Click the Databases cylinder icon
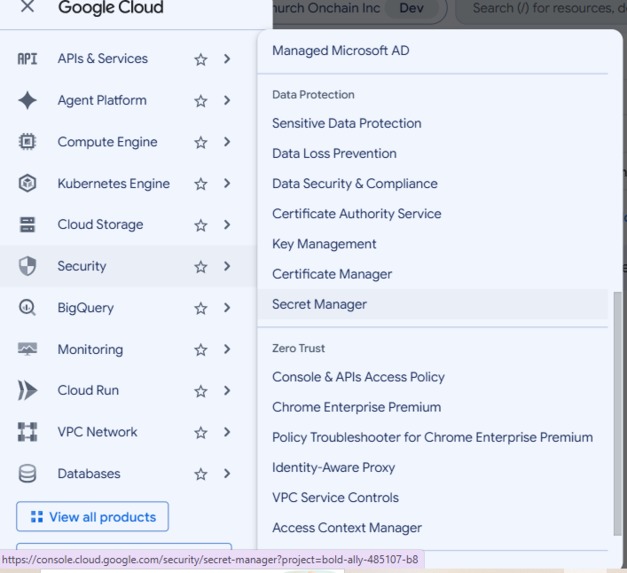This screenshot has height=573, width=627. [27, 474]
